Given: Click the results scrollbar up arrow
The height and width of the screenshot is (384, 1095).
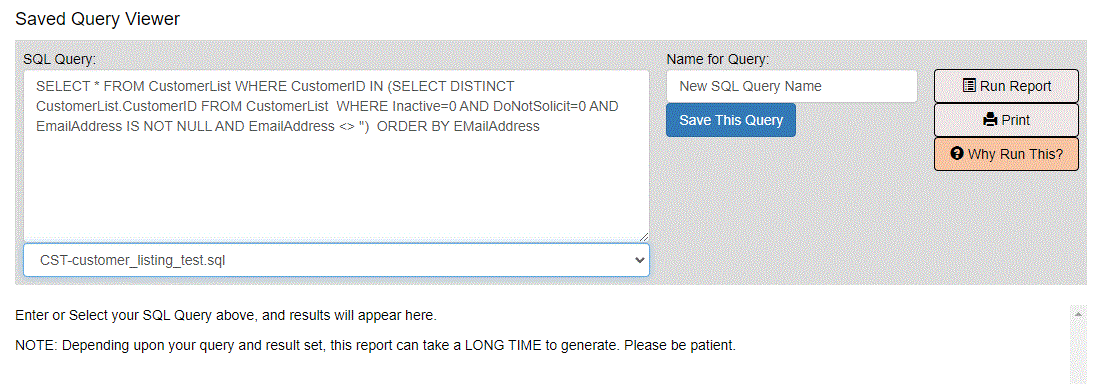Looking at the screenshot, I should point(1078,314).
